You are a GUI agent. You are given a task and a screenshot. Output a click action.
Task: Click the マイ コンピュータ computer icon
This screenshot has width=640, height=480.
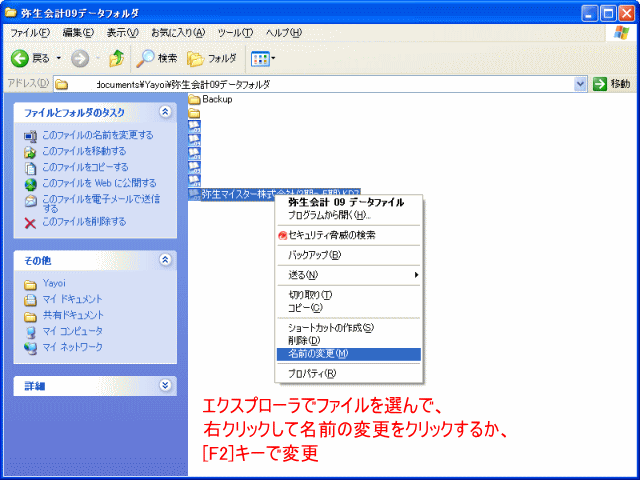coord(30,333)
